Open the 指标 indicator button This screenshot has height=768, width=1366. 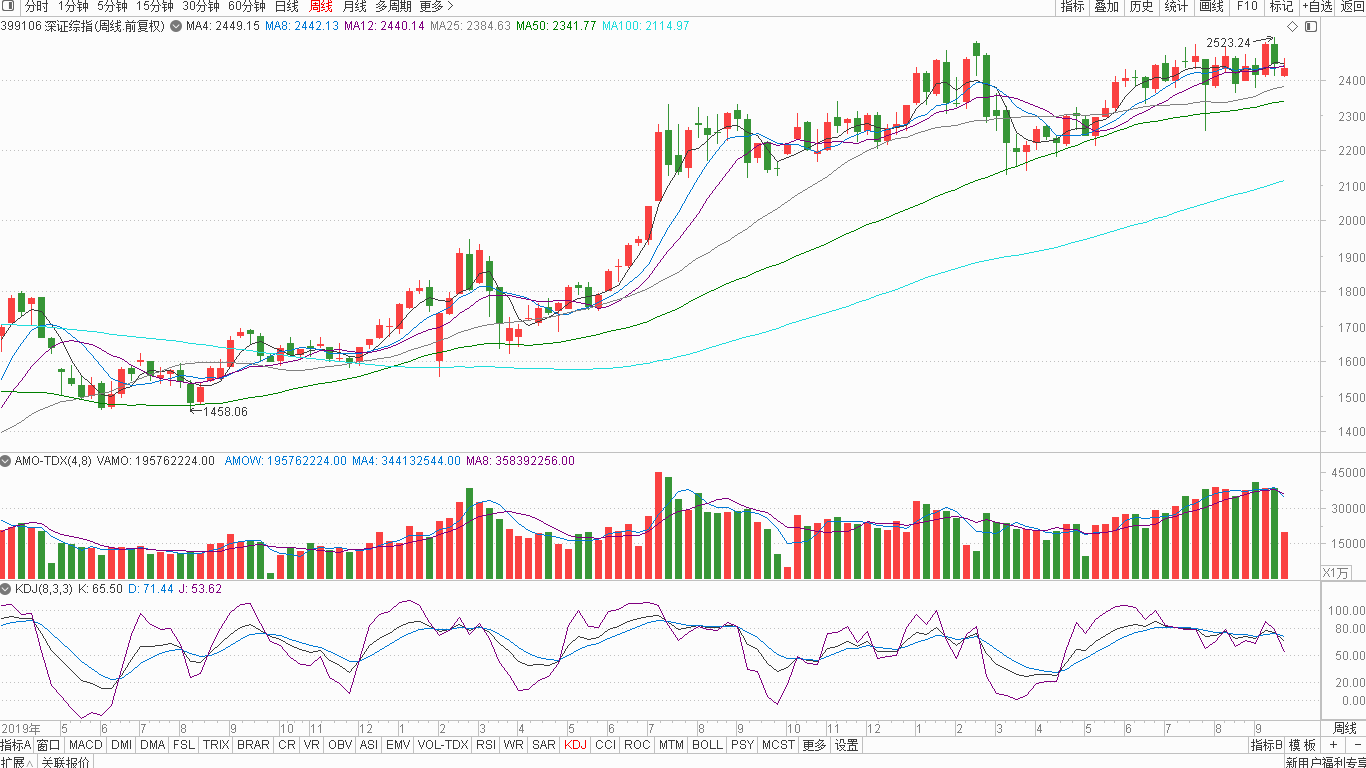[x=1073, y=6]
